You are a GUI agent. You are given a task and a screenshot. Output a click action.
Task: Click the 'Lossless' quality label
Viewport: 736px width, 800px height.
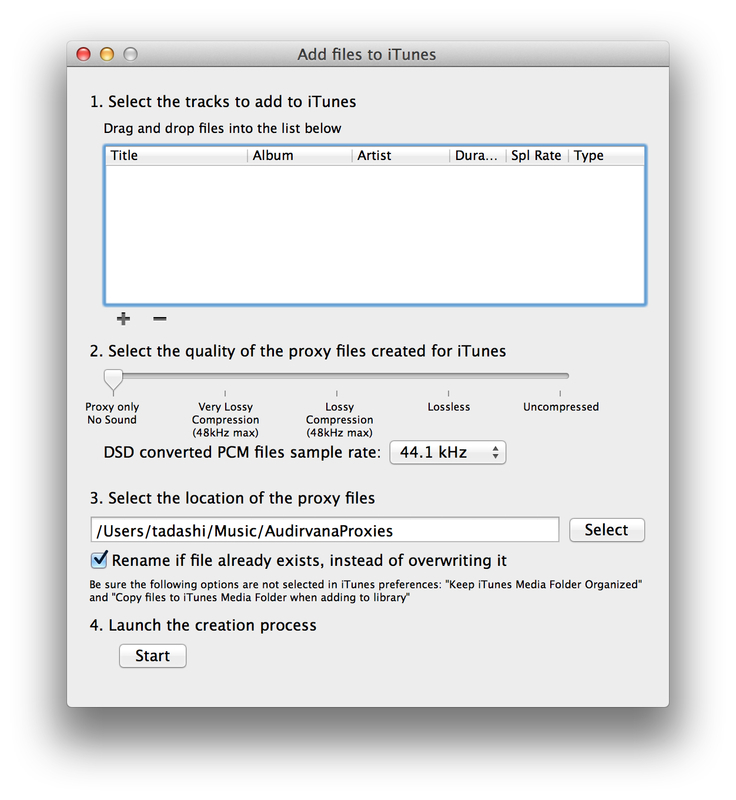[449, 407]
